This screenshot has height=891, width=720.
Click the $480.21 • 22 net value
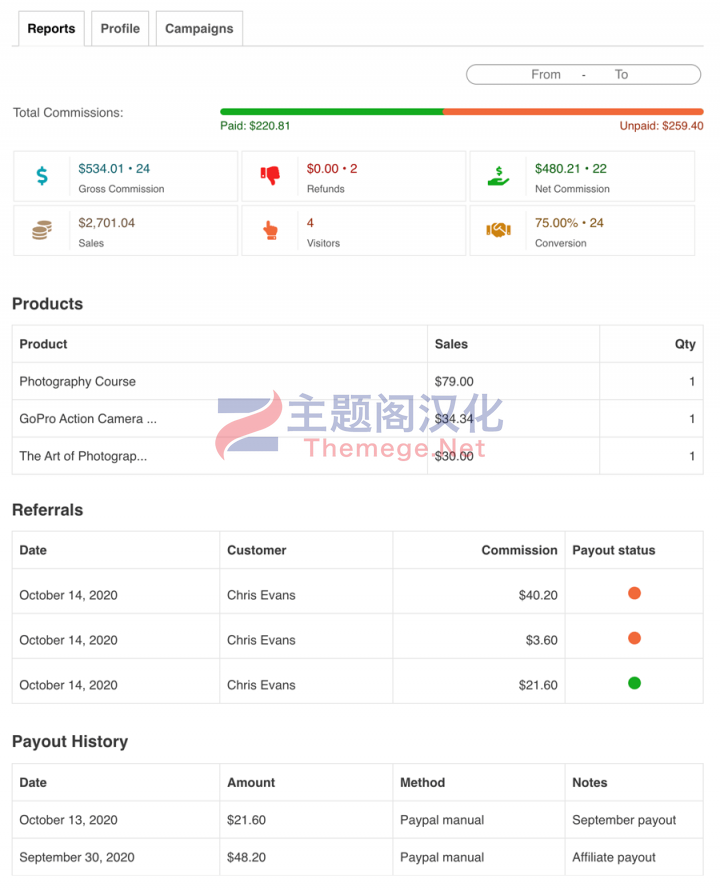571,169
